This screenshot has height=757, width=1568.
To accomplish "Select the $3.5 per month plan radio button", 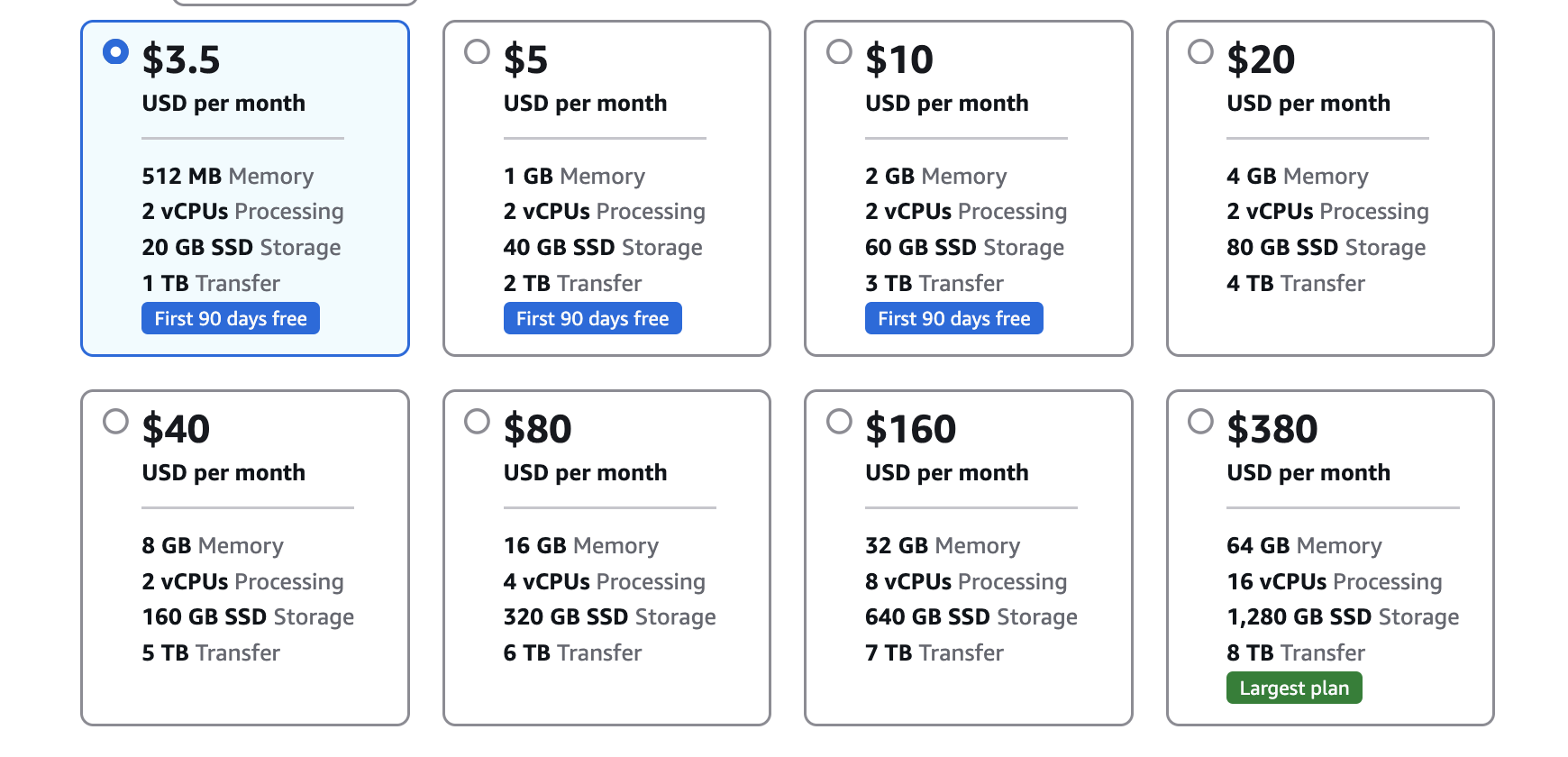I will (x=116, y=52).
